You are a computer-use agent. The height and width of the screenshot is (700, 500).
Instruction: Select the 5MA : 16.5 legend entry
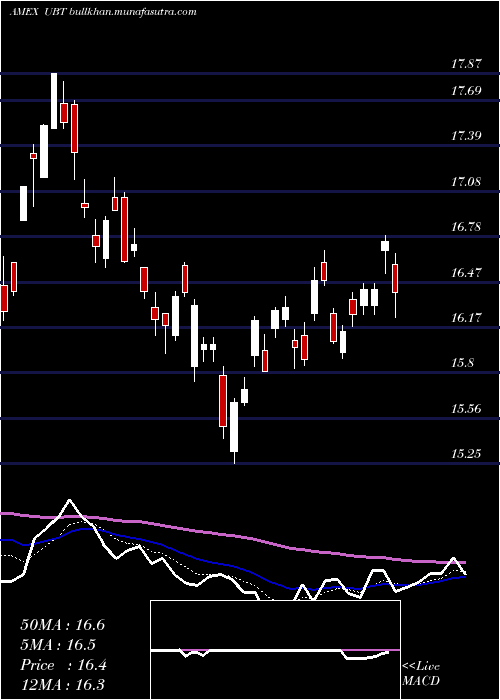point(58,645)
